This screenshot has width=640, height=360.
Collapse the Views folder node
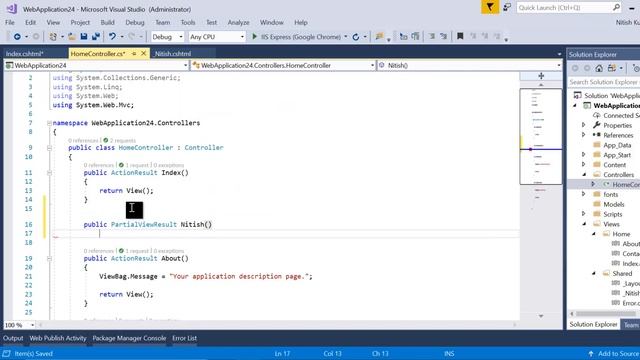(x=584, y=224)
